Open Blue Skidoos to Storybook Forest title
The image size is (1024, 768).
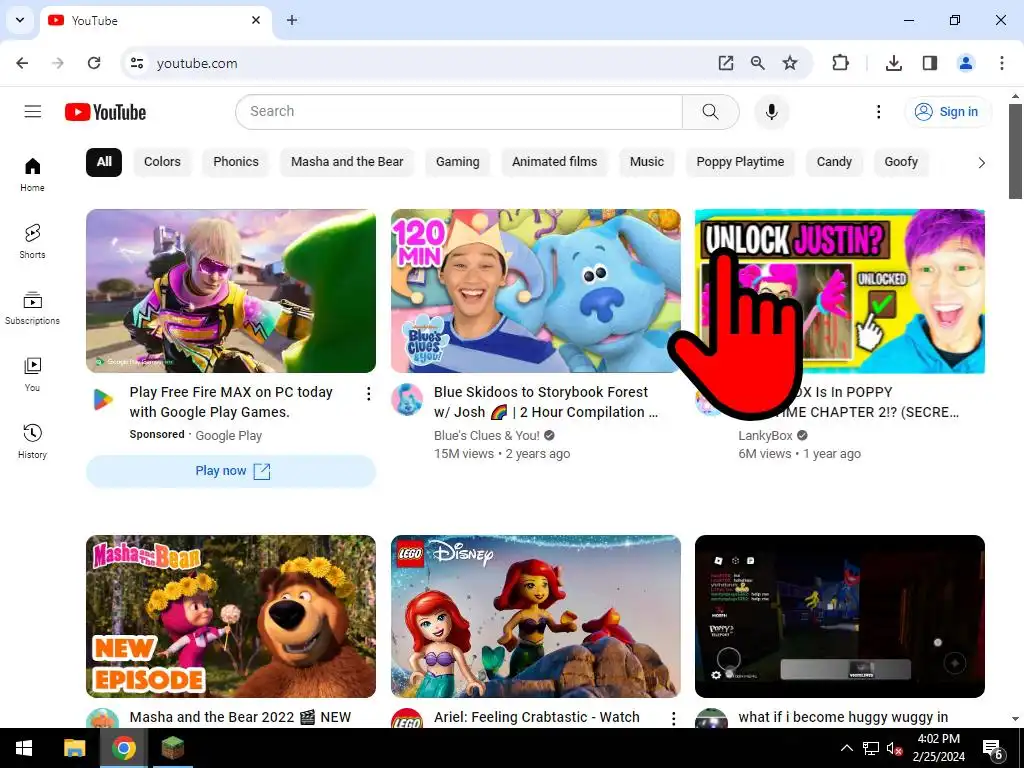point(546,402)
